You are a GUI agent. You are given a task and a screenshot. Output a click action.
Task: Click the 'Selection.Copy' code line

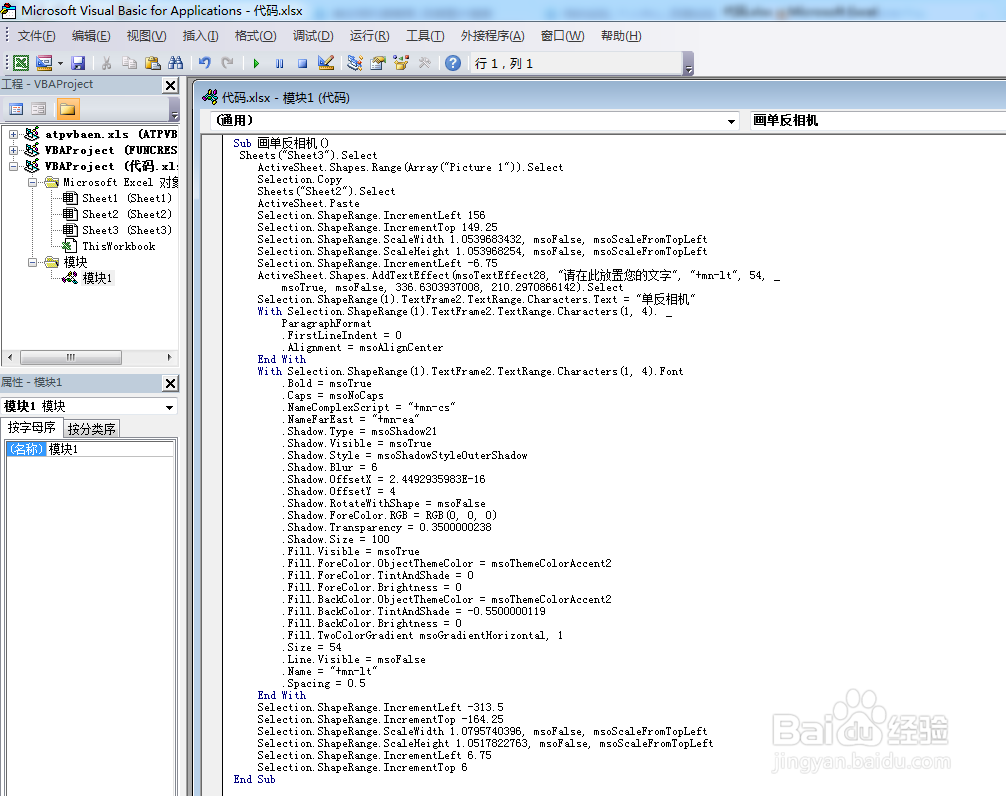click(300, 180)
